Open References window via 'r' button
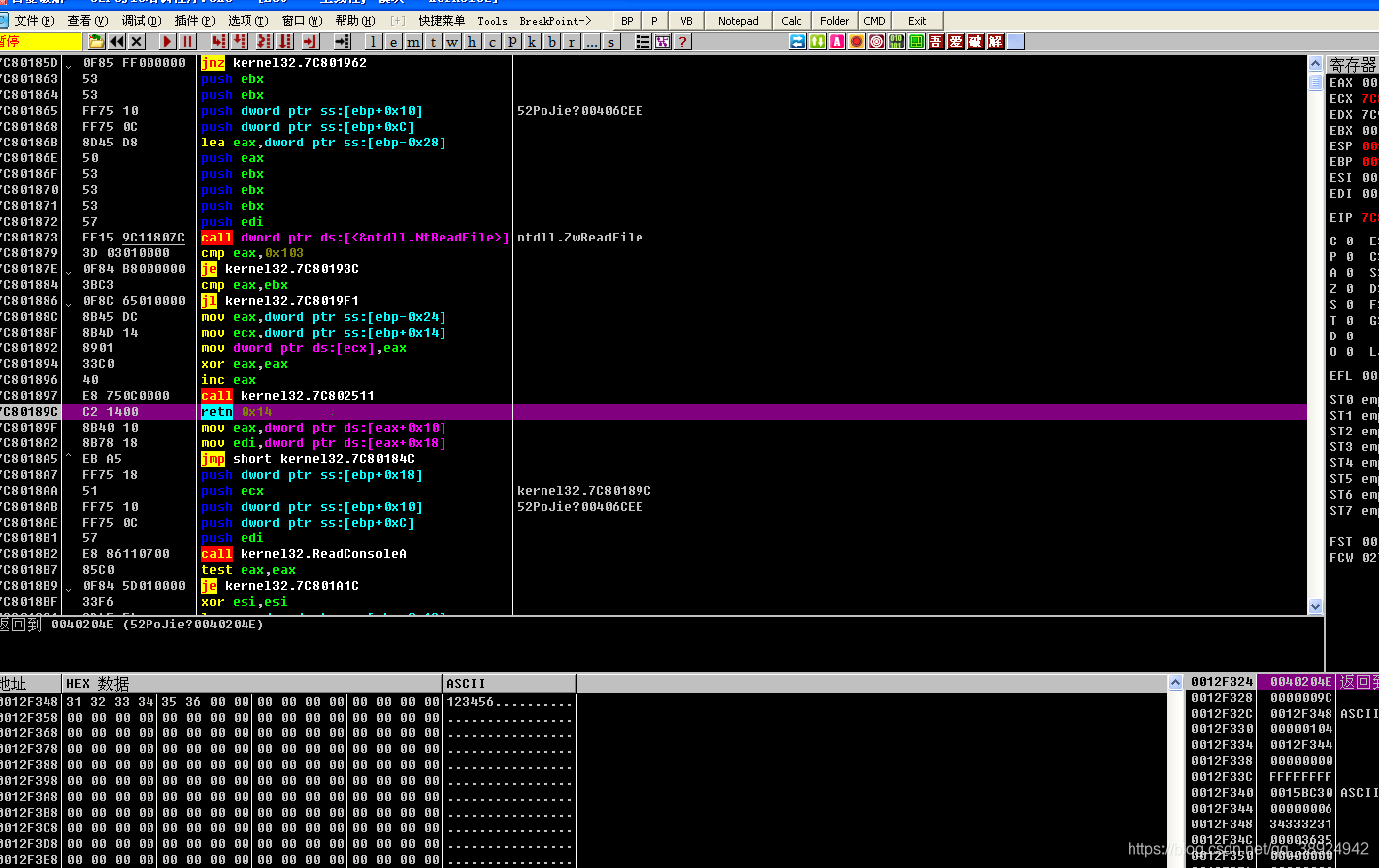 571,41
